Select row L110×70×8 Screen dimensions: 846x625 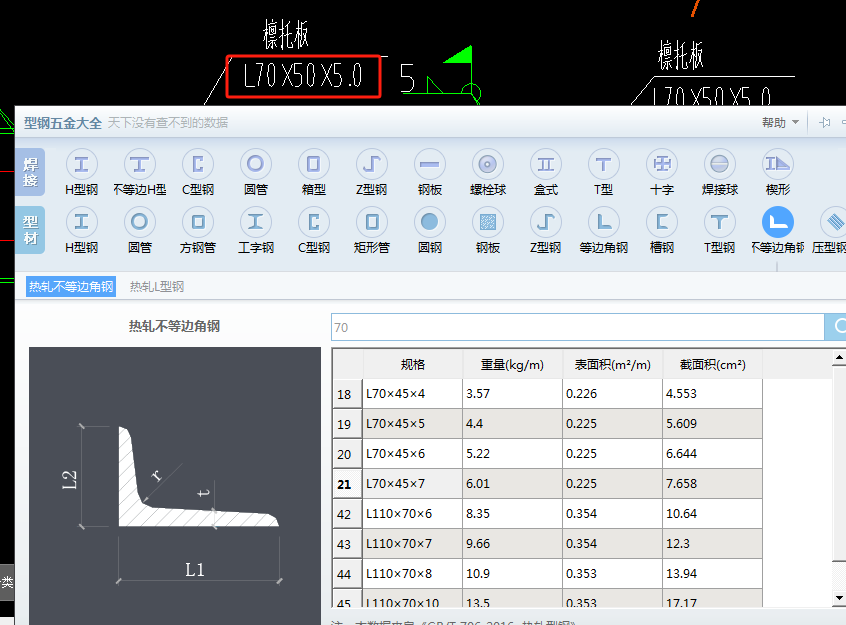(x=547, y=574)
